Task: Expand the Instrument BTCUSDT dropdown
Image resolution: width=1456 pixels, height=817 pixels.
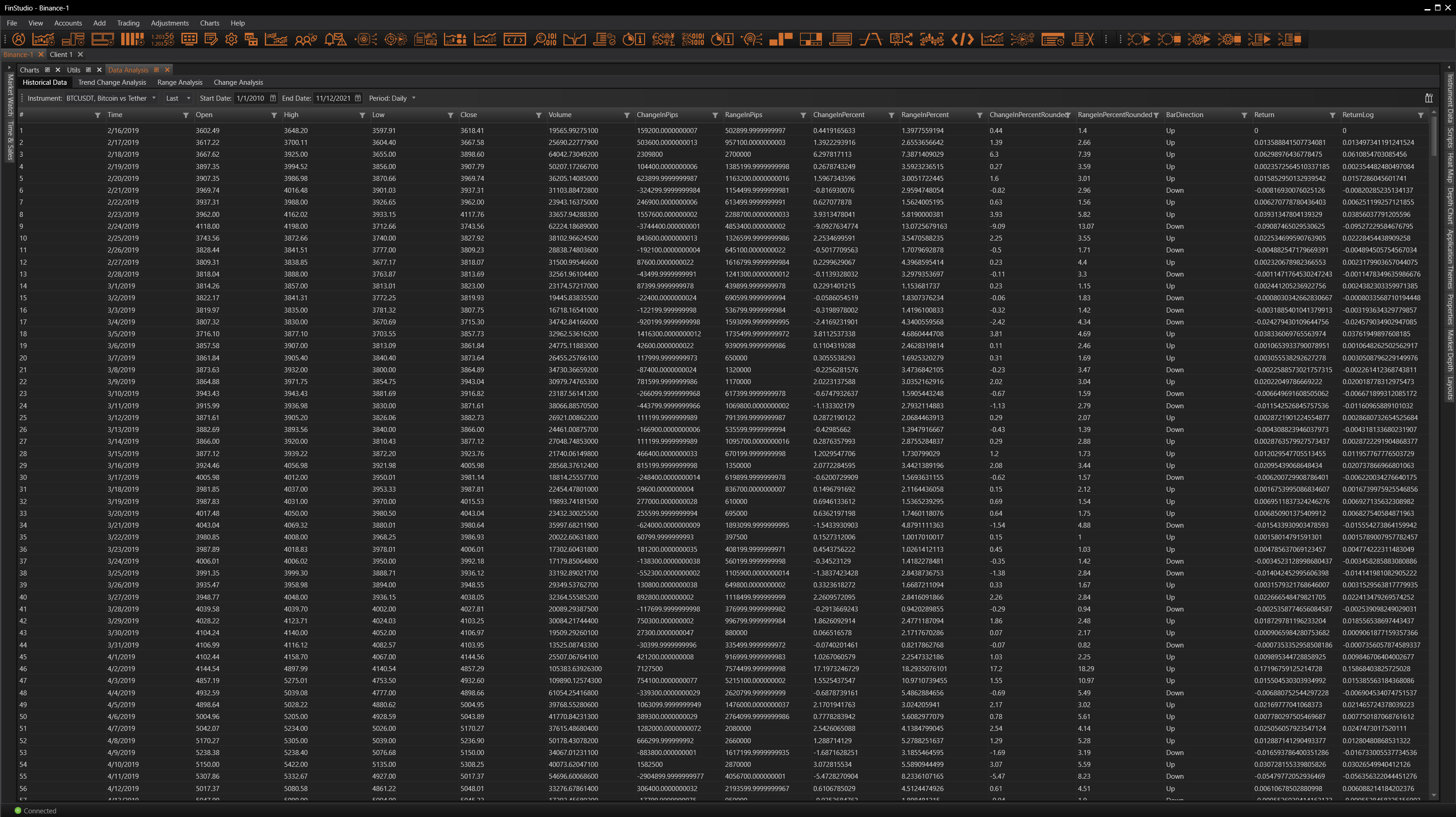Action: point(154,98)
